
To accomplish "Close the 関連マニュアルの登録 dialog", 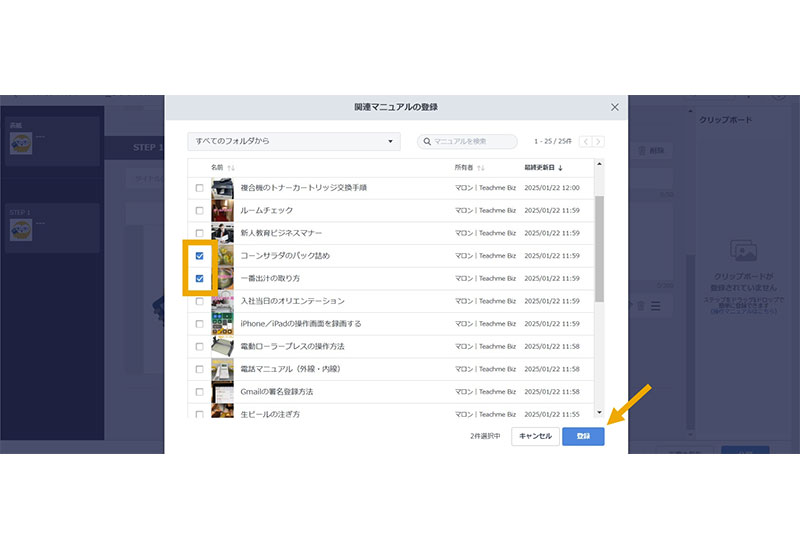I will pos(614,107).
